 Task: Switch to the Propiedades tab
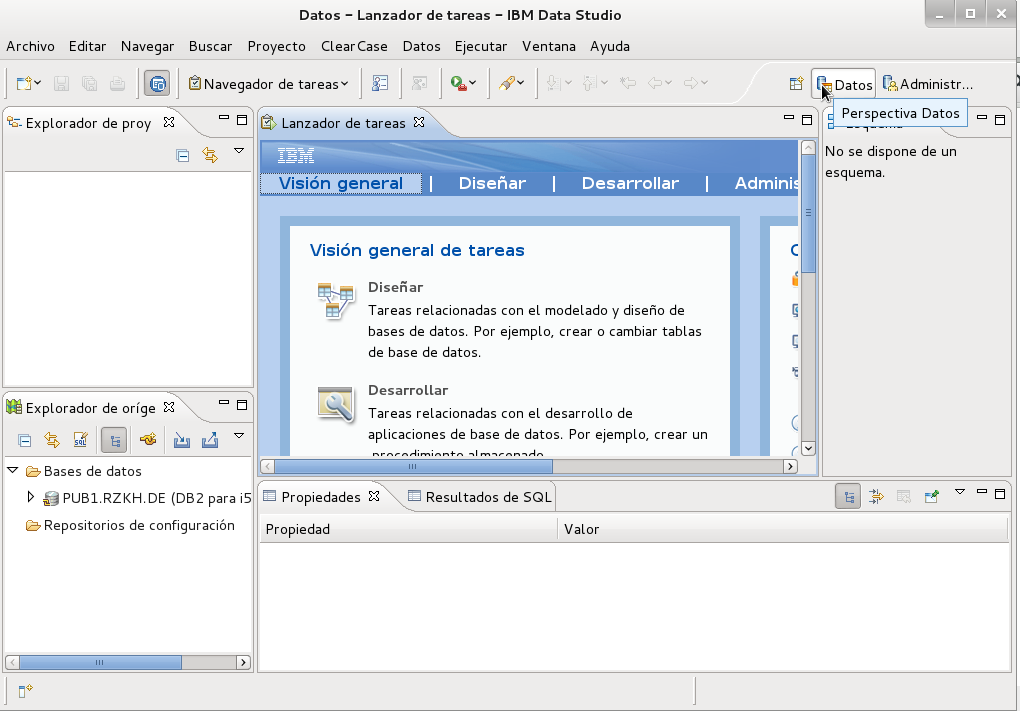(321, 497)
